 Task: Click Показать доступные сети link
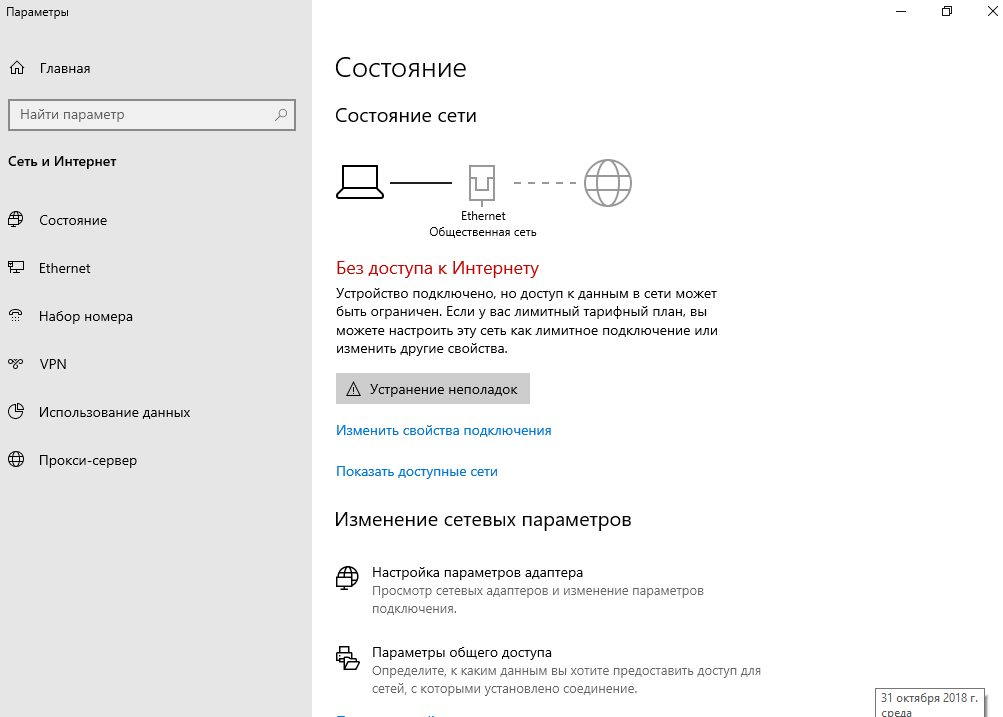point(416,471)
